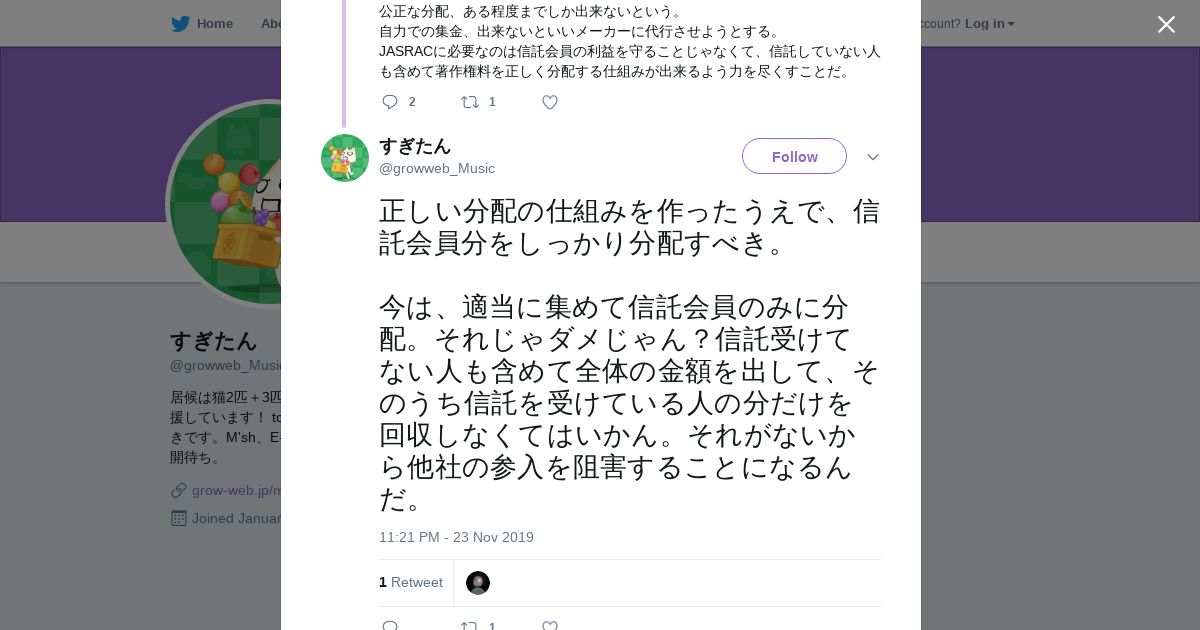This screenshot has height=630, width=1200.
Task: Click the large profile picture in background
Action: (x=225, y=205)
